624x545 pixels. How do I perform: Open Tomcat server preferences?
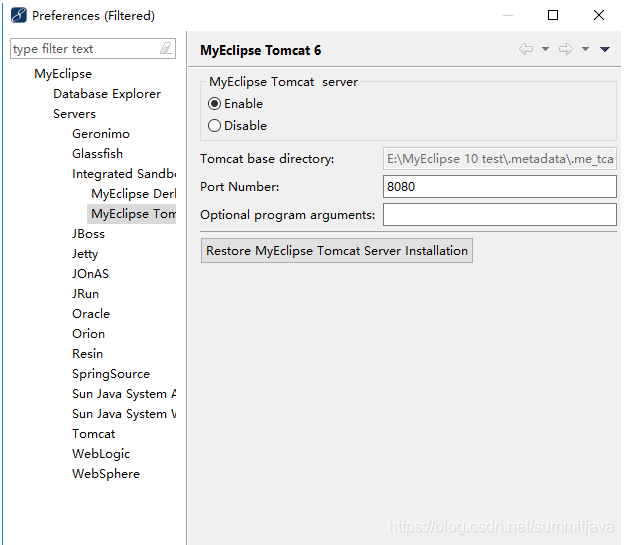pos(94,434)
